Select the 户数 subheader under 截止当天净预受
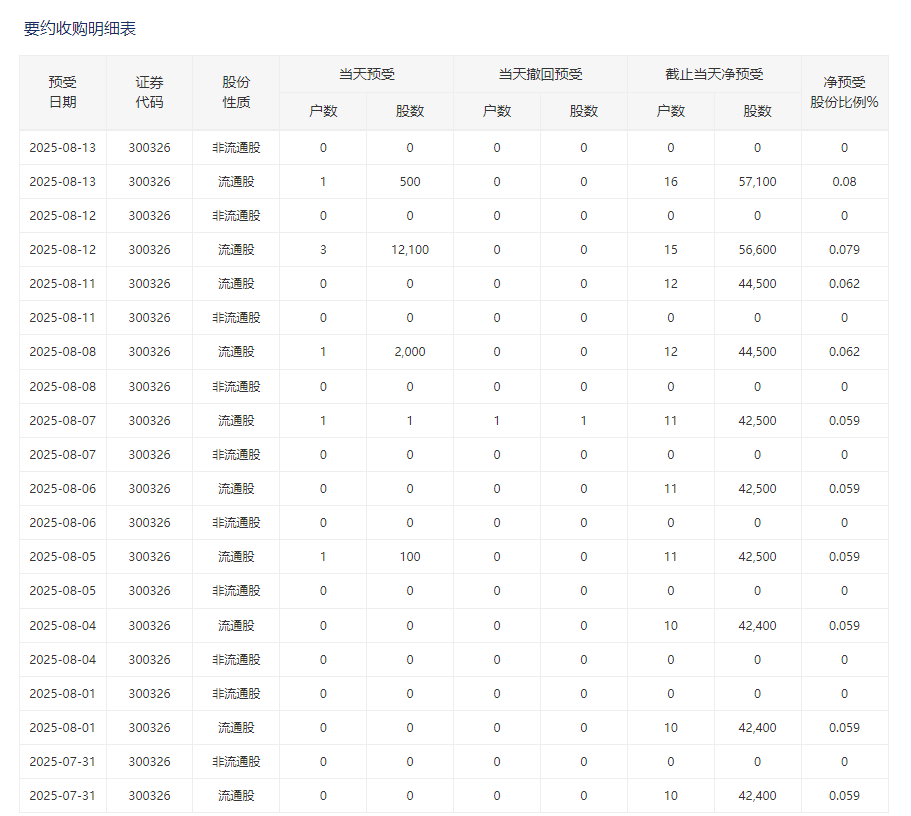The height and width of the screenshot is (816, 911). click(x=670, y=111)
